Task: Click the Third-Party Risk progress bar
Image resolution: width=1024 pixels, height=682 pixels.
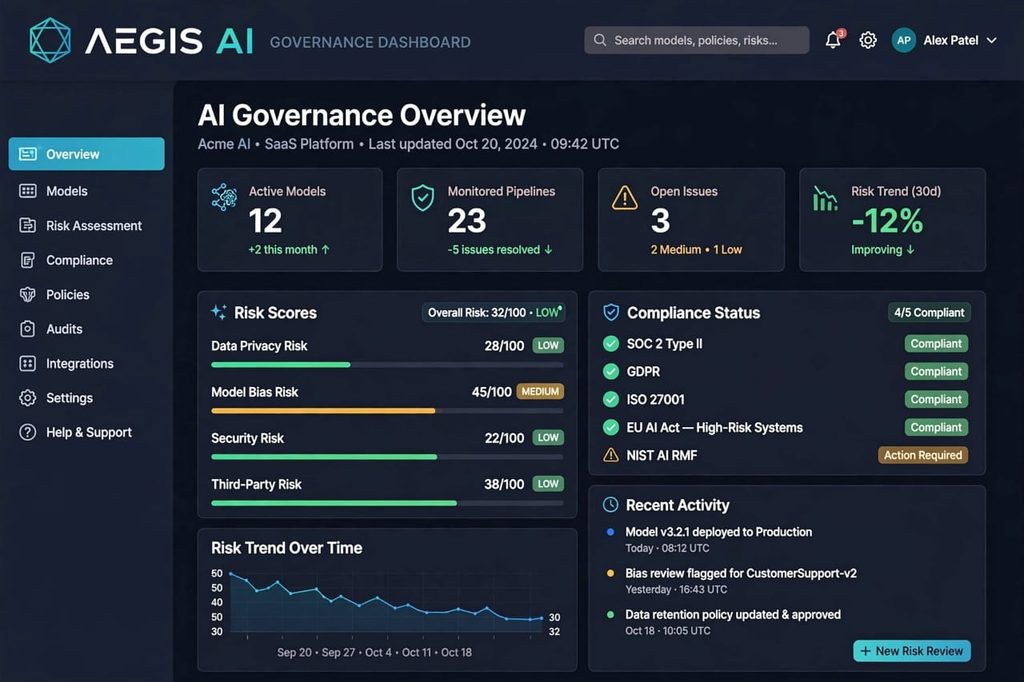Action: [x=387, y=503]
